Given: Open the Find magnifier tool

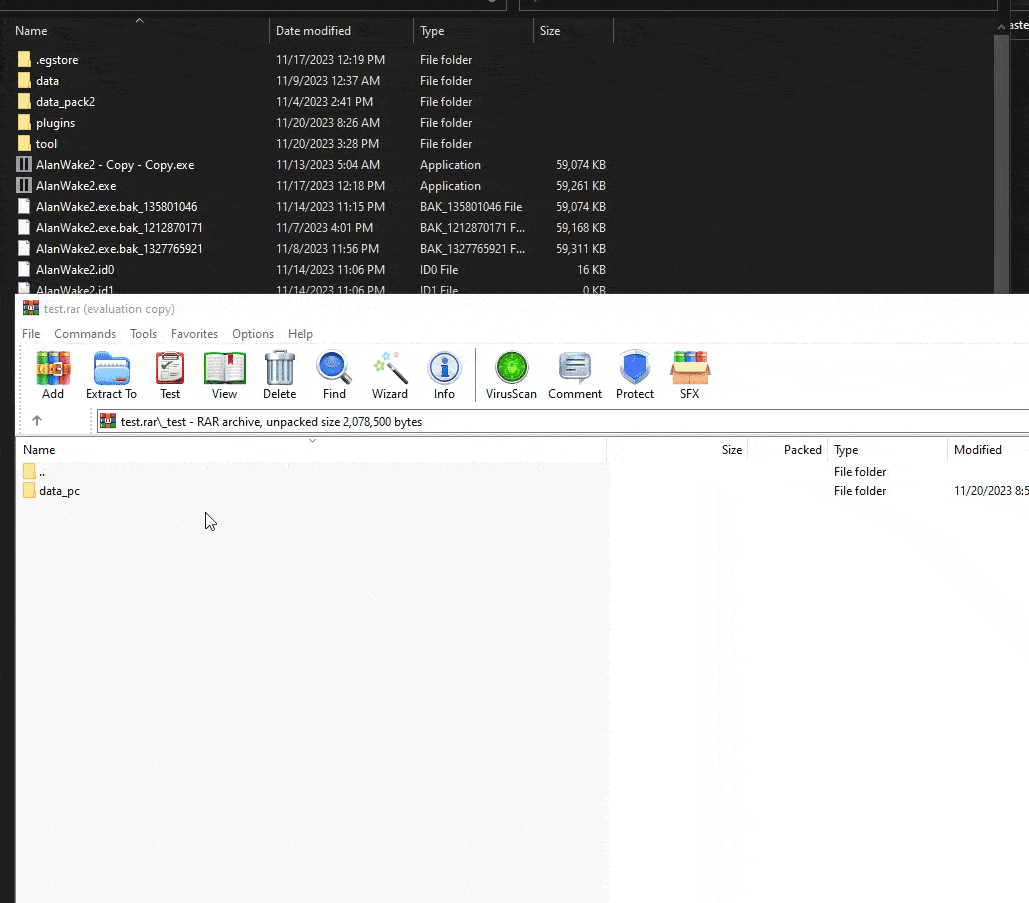Looking at the screenshot, I should 334,375.
